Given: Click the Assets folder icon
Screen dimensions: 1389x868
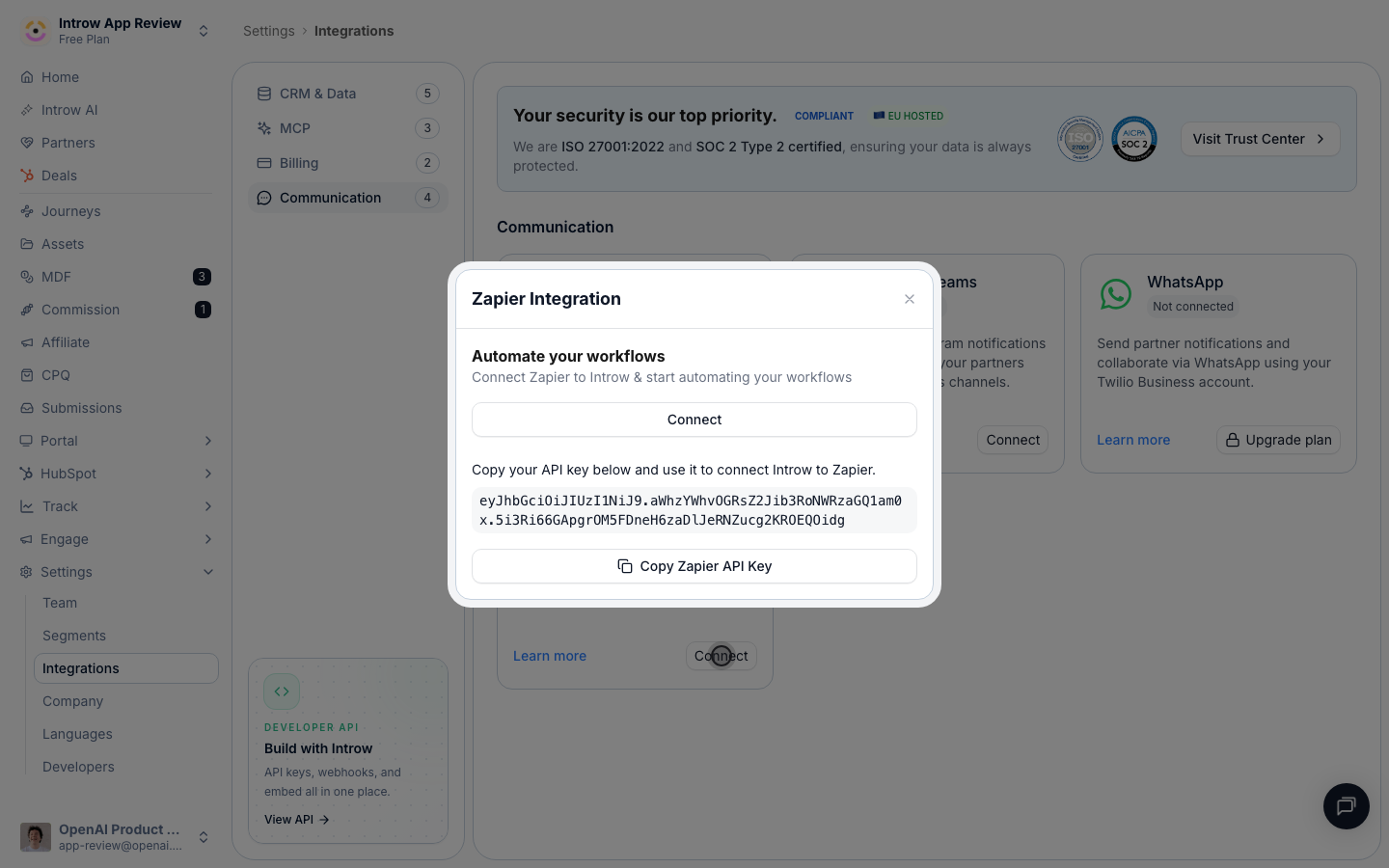Looking at the screenshot, I should [27, 244].
